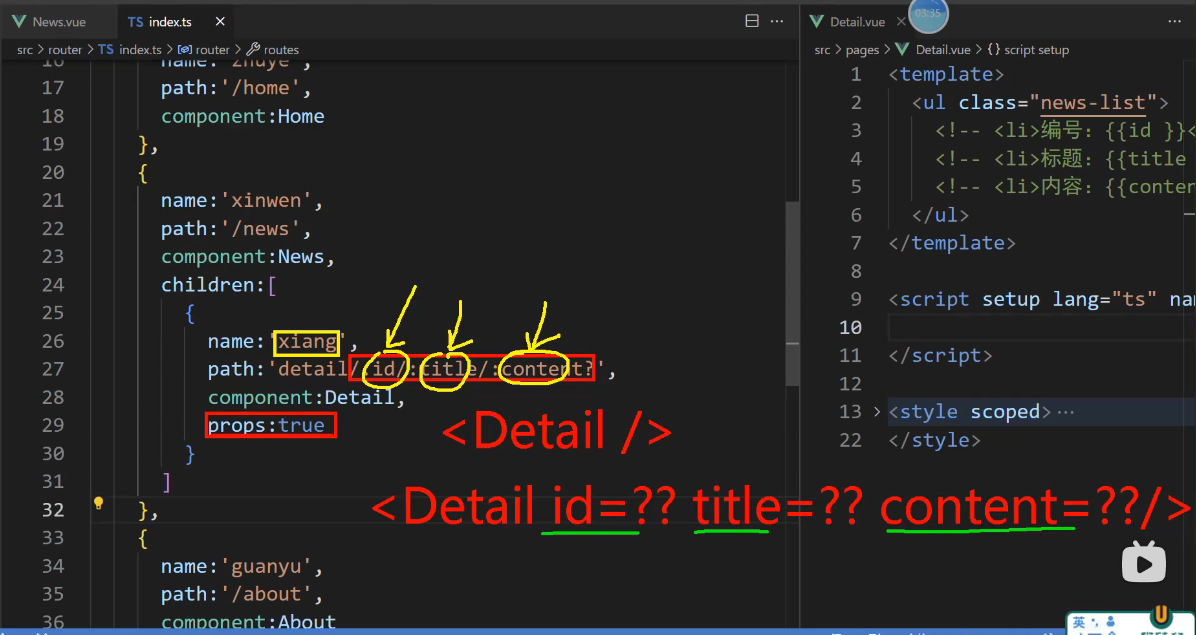The image size is (1196, 635).
Task: Click line number 27 in index.ts gutter
Action: pyautogui.click(x=53, y=369)
